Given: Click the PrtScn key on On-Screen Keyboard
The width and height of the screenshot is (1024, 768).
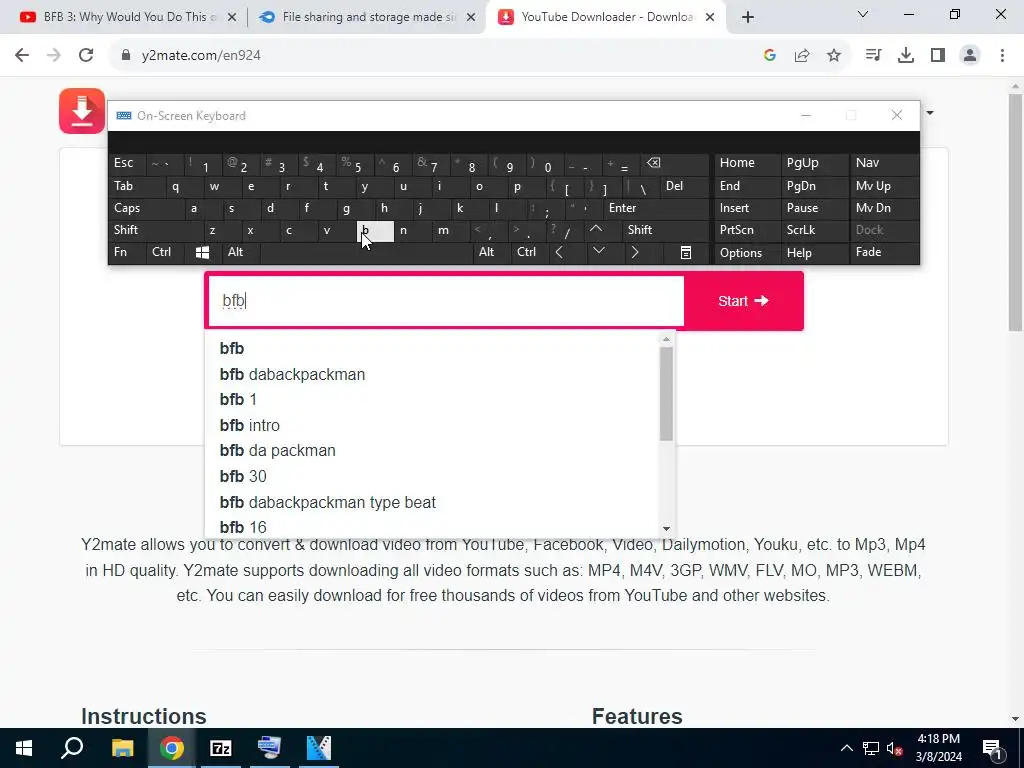Looking at the screenshot, I should (746, 230).
